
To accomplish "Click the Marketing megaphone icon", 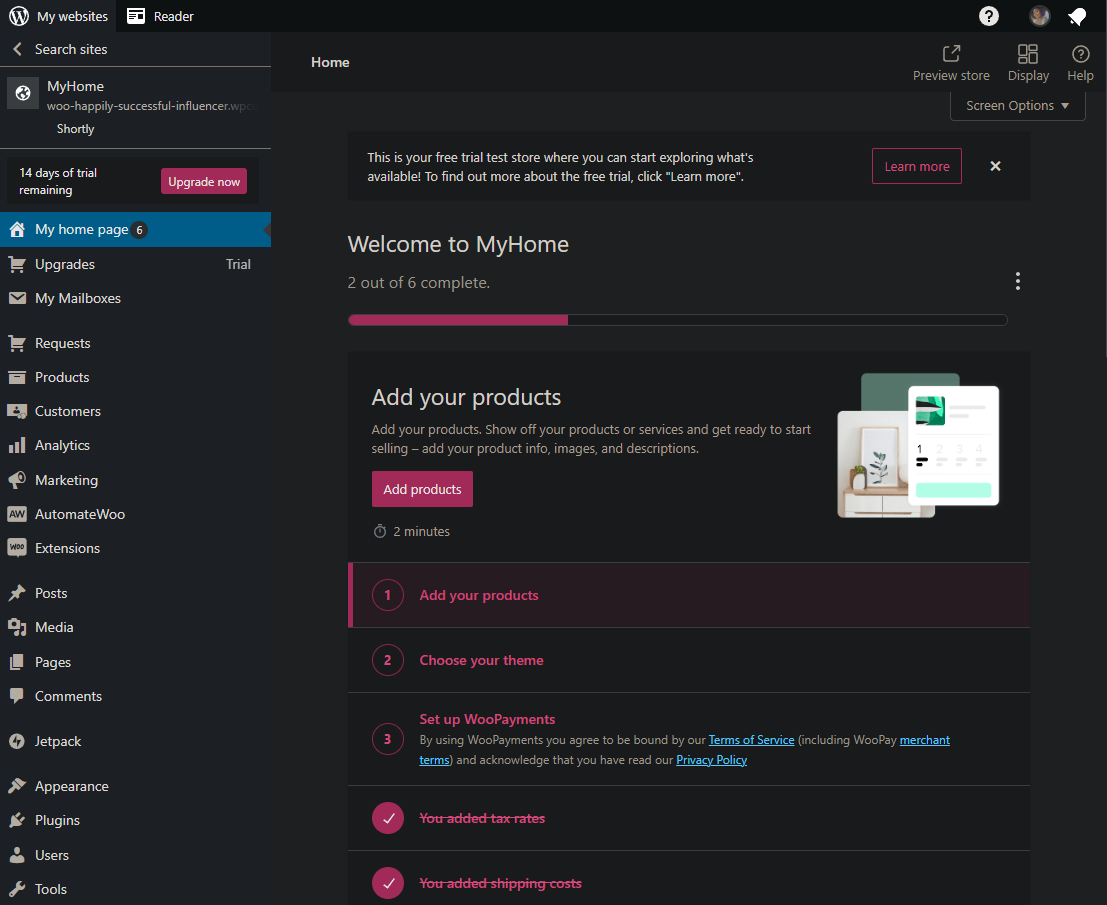I will click(17, 480).
